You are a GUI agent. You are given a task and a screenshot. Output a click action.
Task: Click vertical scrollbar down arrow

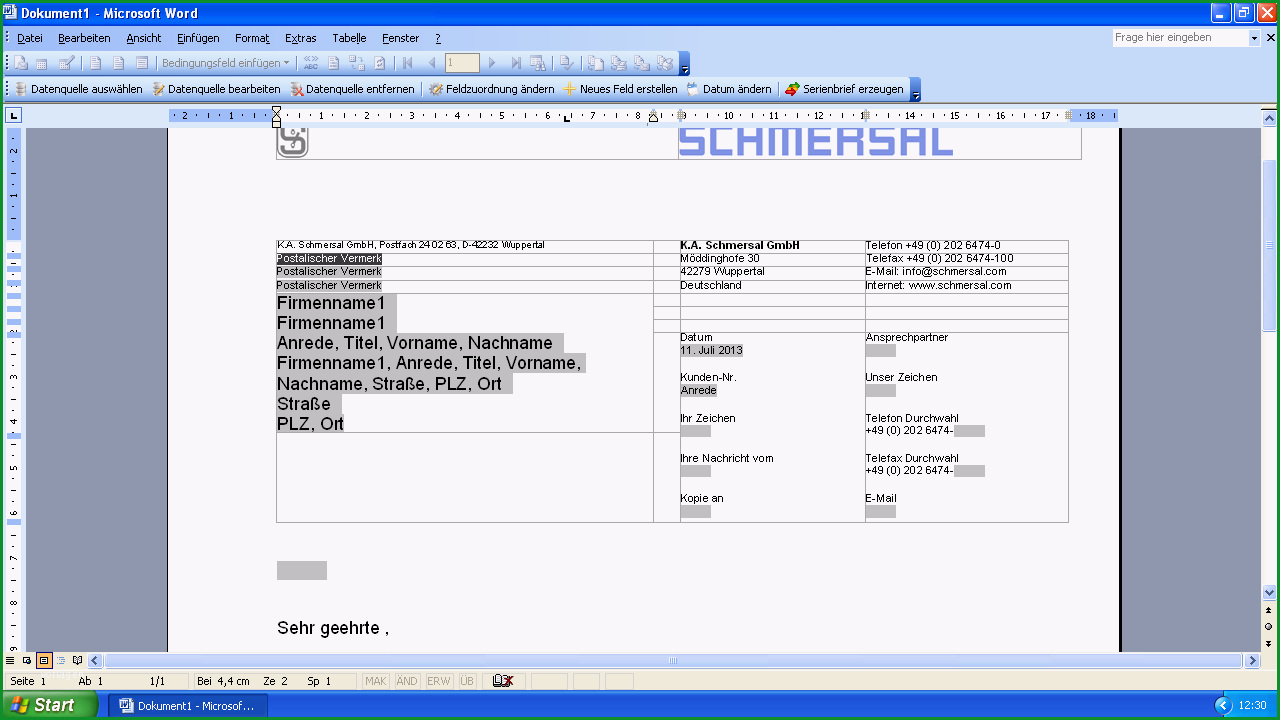1269,592
